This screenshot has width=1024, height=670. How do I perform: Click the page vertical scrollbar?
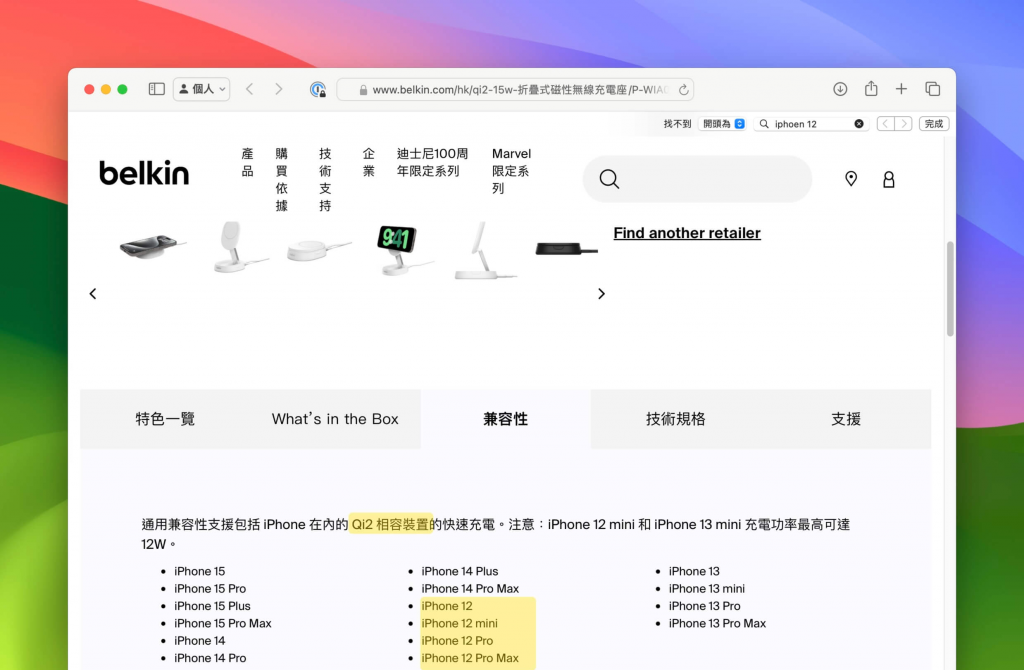(950, 288)
